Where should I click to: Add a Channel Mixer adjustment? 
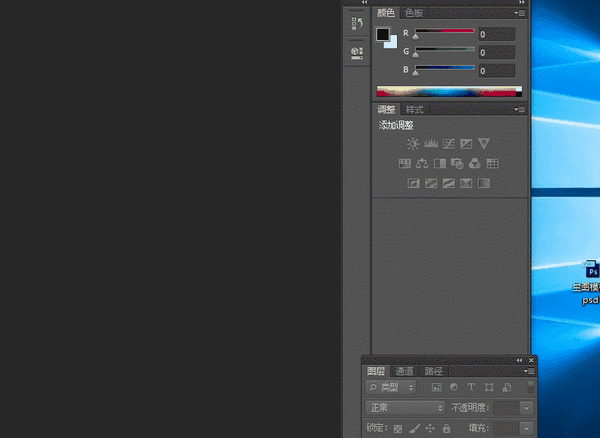[474, 164]
